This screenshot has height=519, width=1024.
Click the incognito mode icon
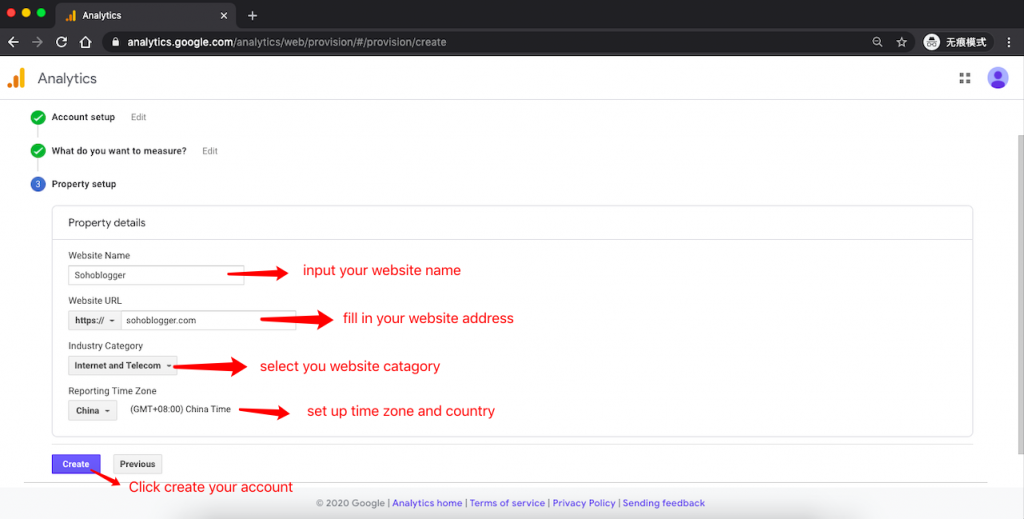(x=931, y=42)
